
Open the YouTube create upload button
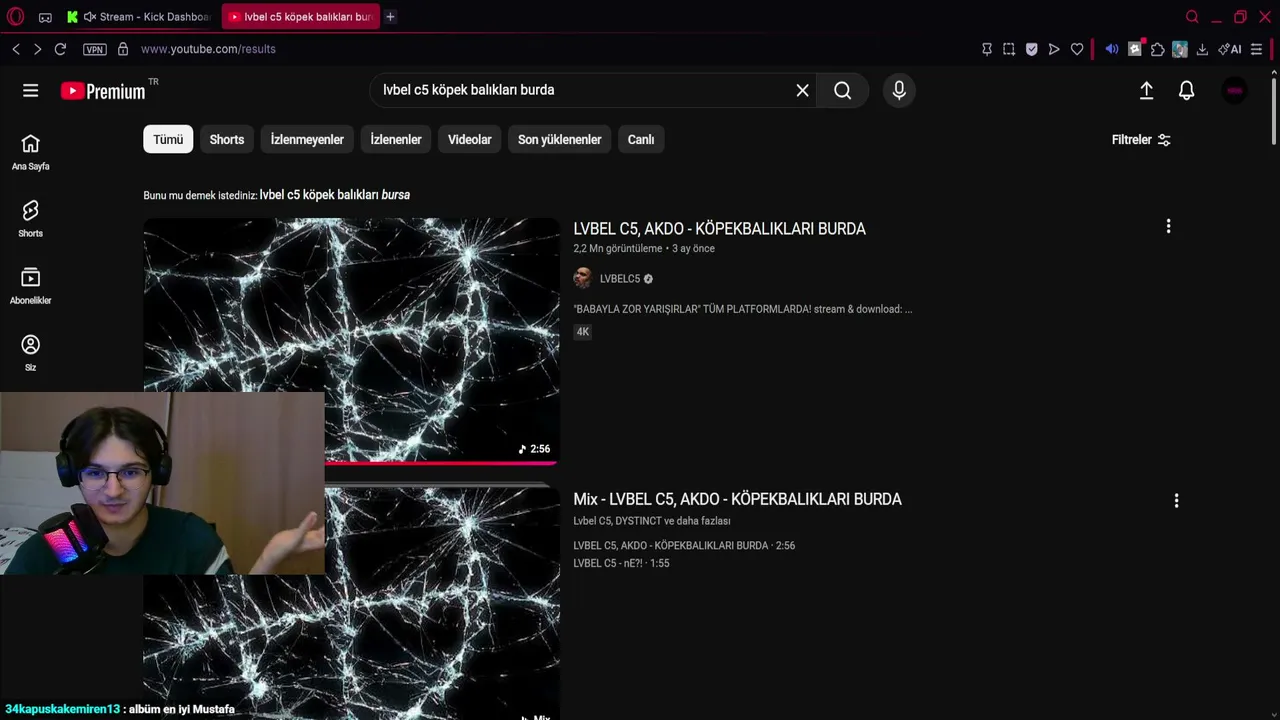click(1147, 90)
